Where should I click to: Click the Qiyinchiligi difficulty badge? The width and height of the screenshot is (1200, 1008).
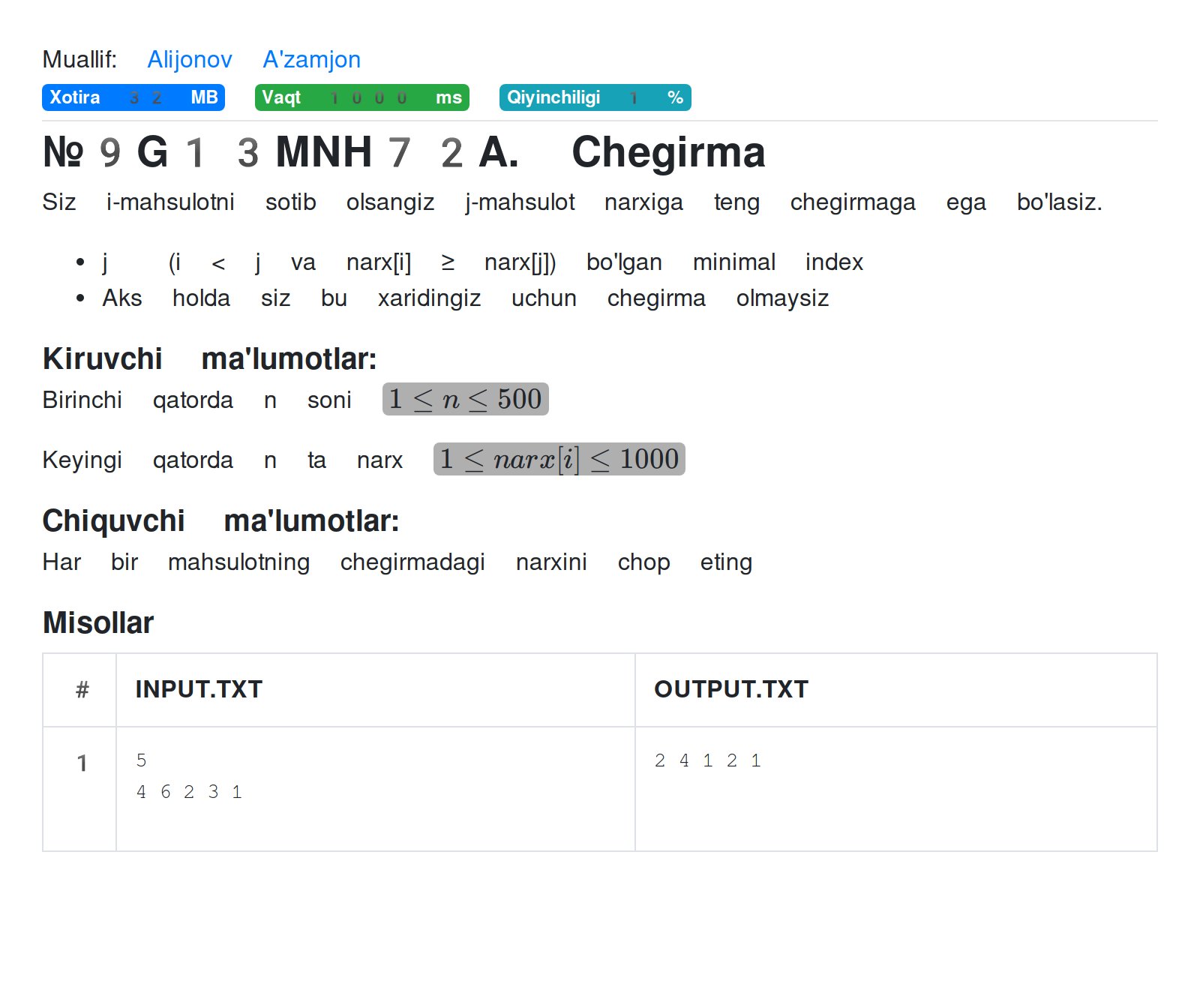coord(595,97)
